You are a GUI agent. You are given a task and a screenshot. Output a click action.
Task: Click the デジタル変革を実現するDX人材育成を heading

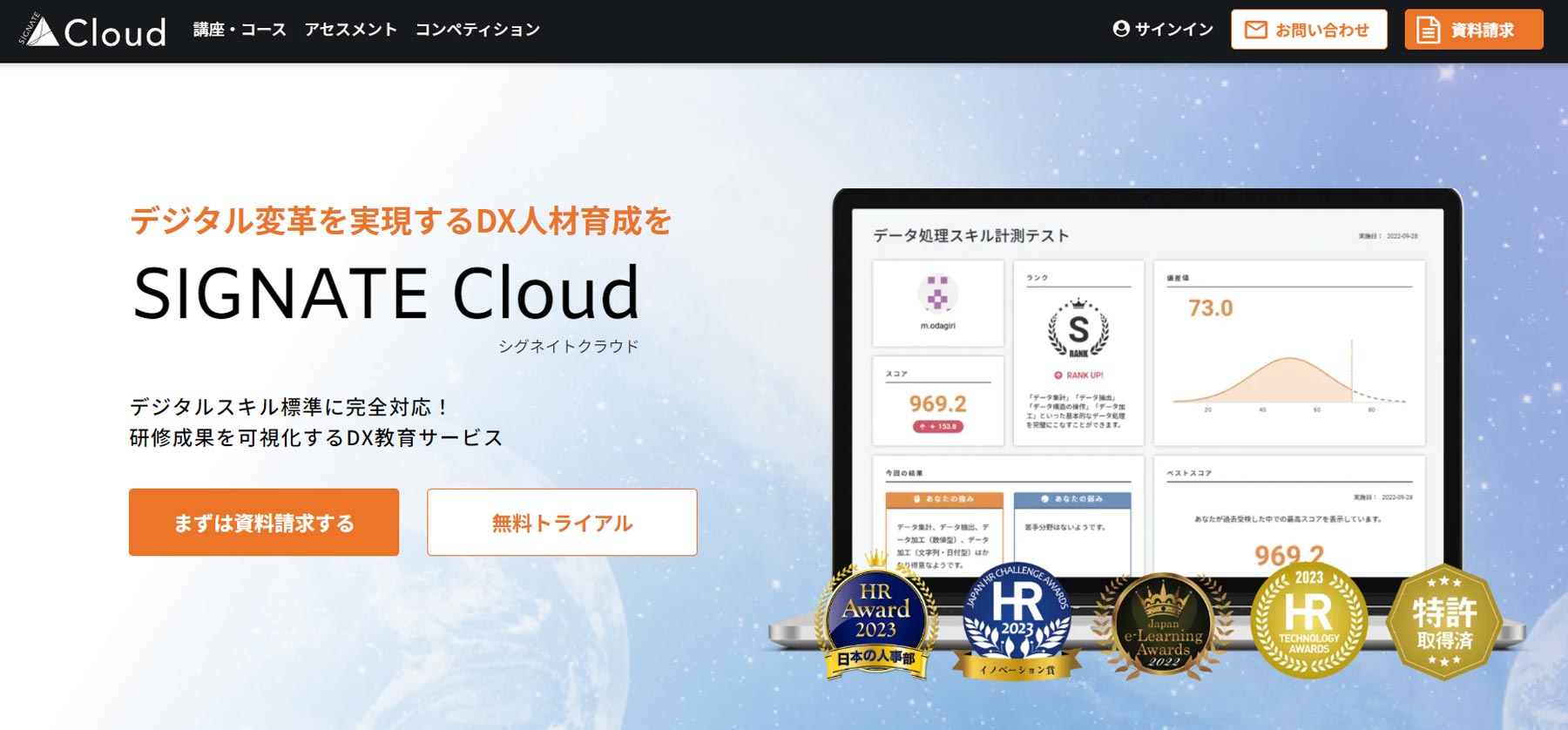pos(401,220)
